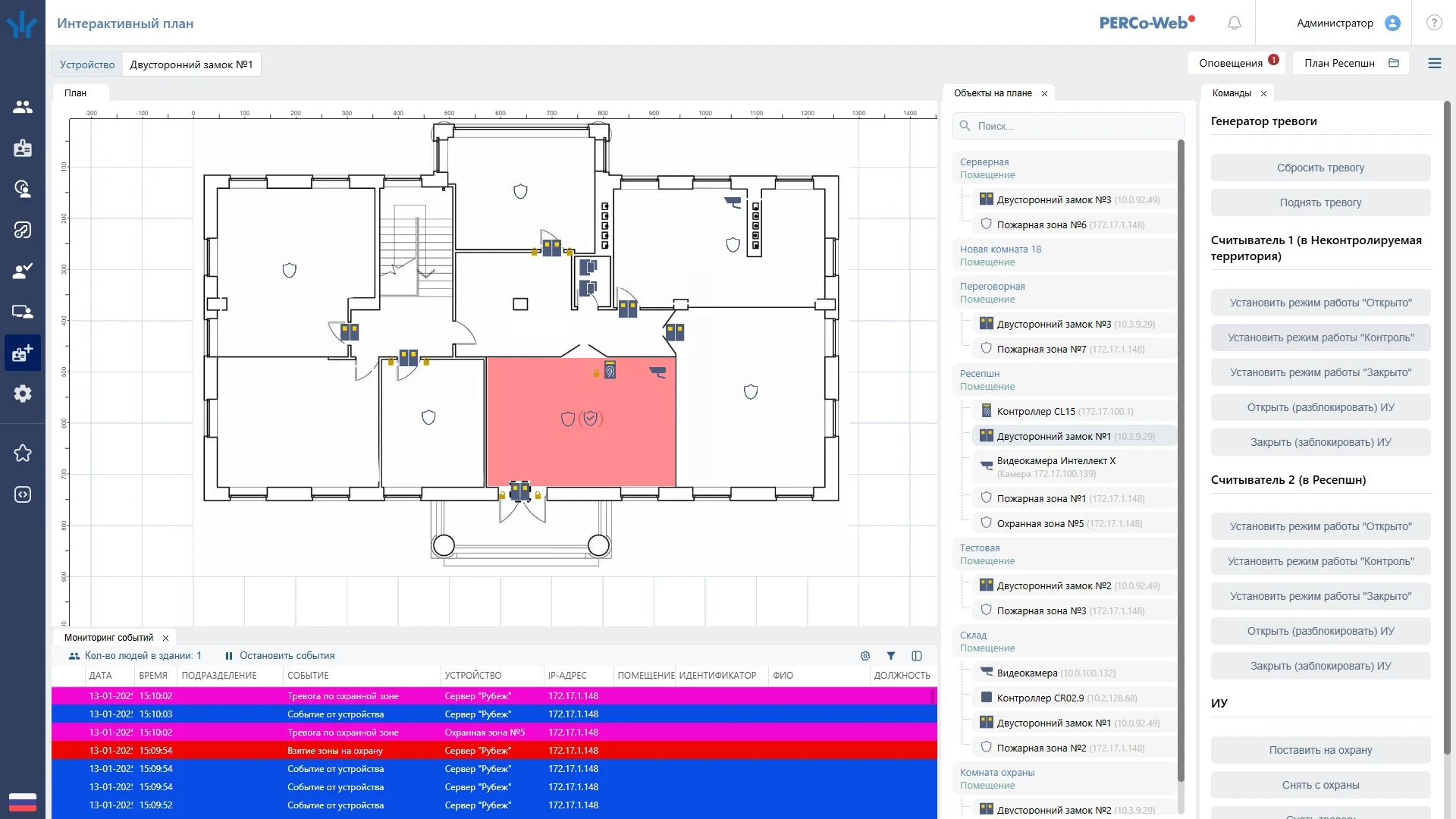The image size is (1456, 819).
Task: Switch interface language via flag icon
Action: pyautogui.click(x=23, y=802)
